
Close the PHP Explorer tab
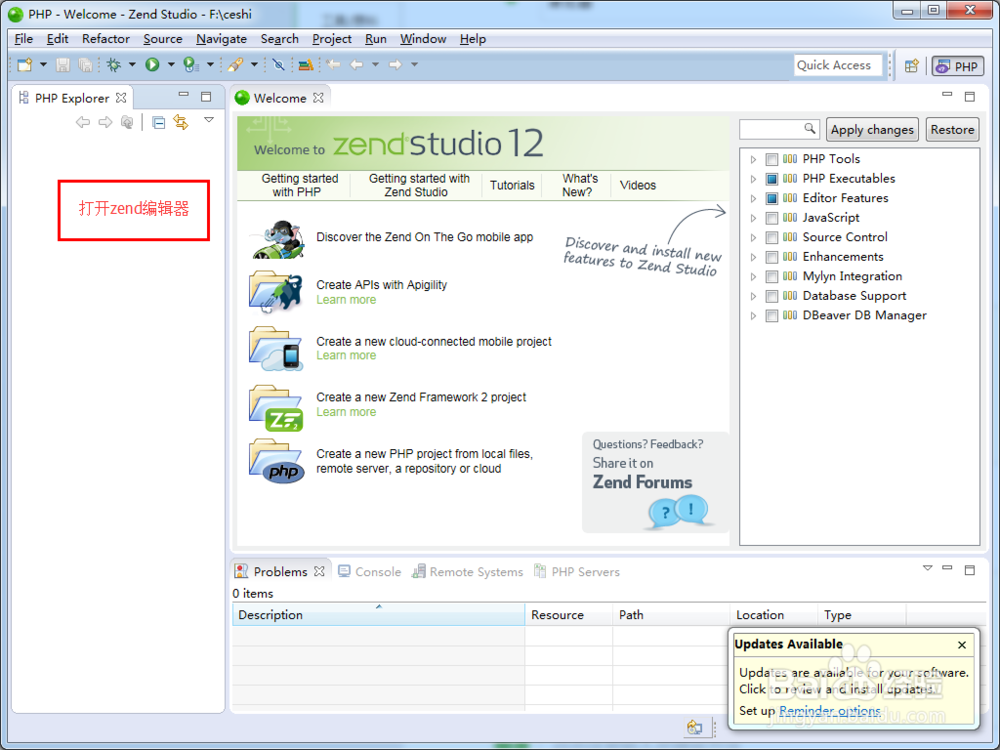(121, 98)
